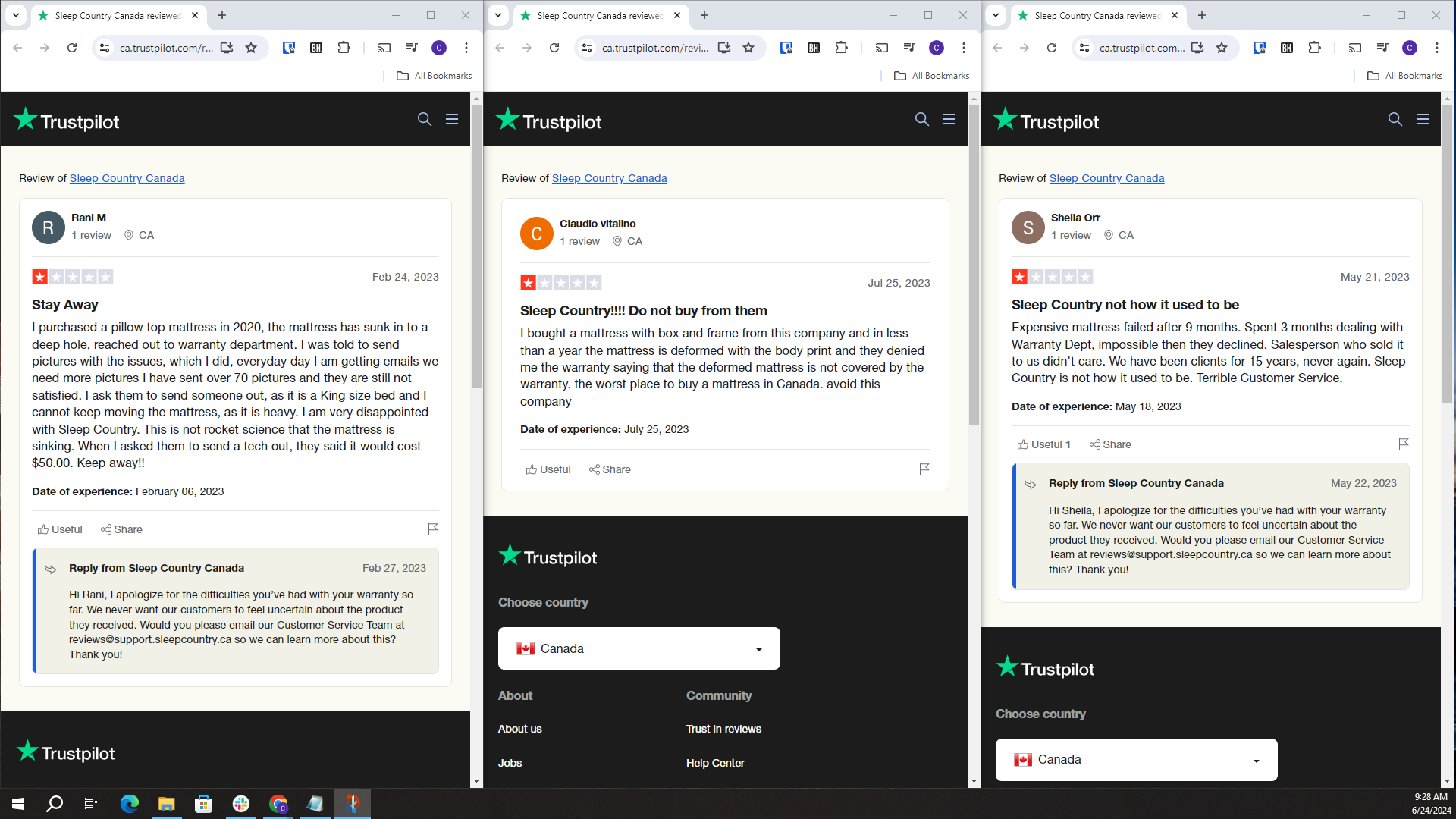Share Sheila Orr's review
Screen dimensions: 1456x819
pos(1110,444)
